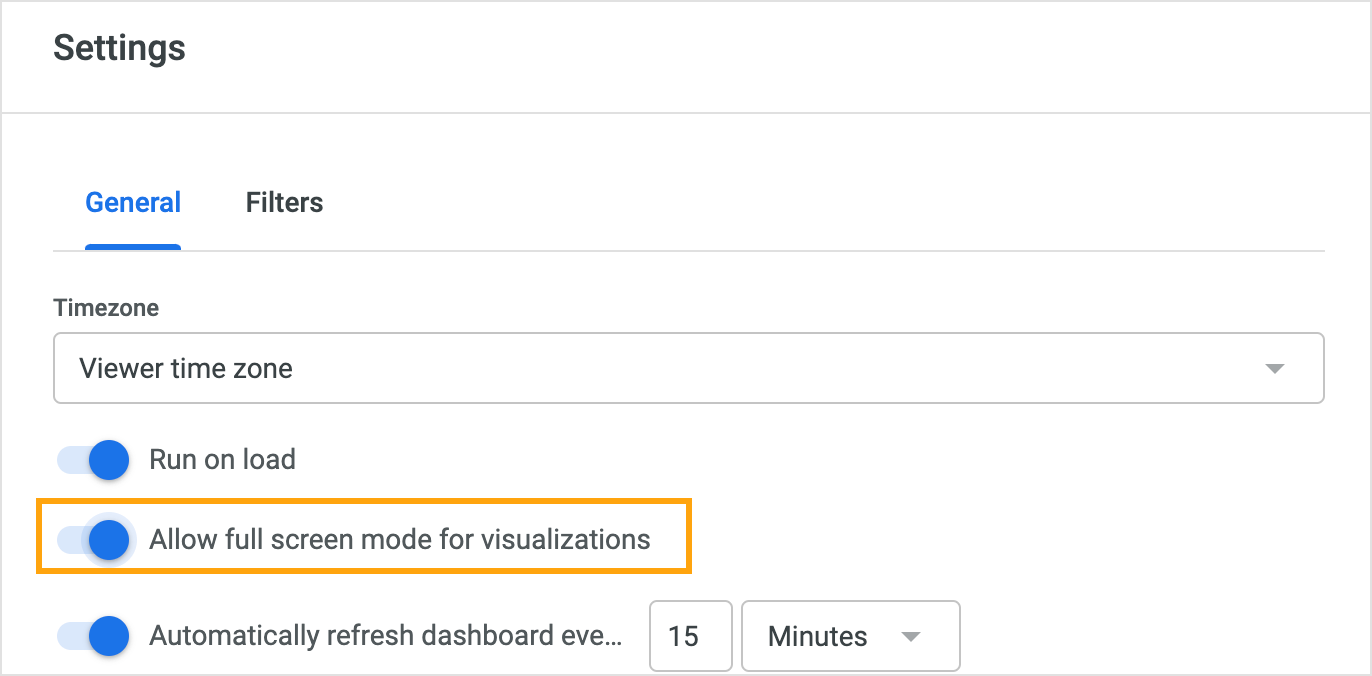Click the Automatically refresh dashboard label
Image resolution: width=1372 pixels, height=676 pixels.
tap(386, 636)
